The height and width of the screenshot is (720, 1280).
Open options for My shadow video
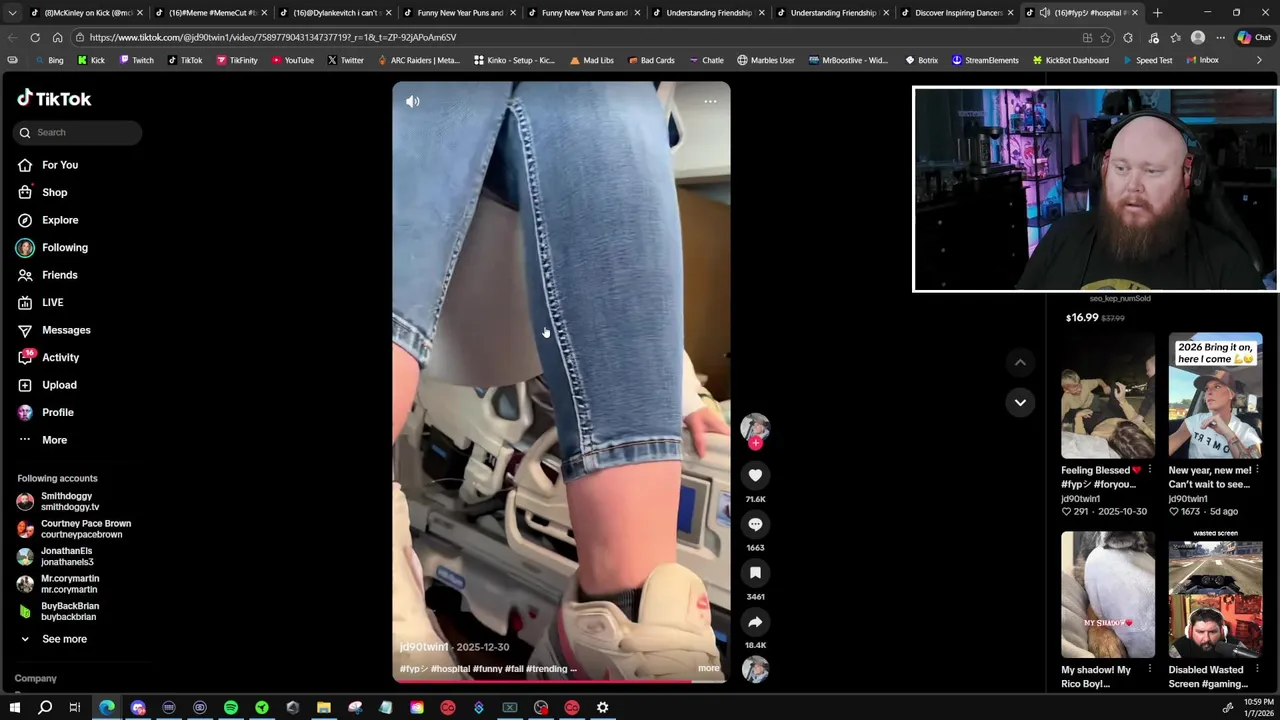click(x=1149, y=670)
